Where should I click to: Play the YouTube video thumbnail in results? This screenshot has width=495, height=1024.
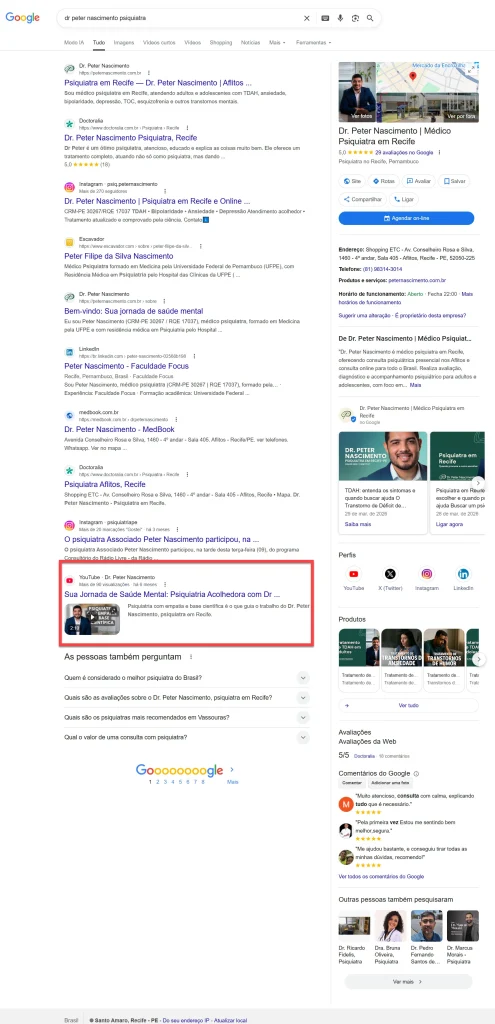(92, 619)
